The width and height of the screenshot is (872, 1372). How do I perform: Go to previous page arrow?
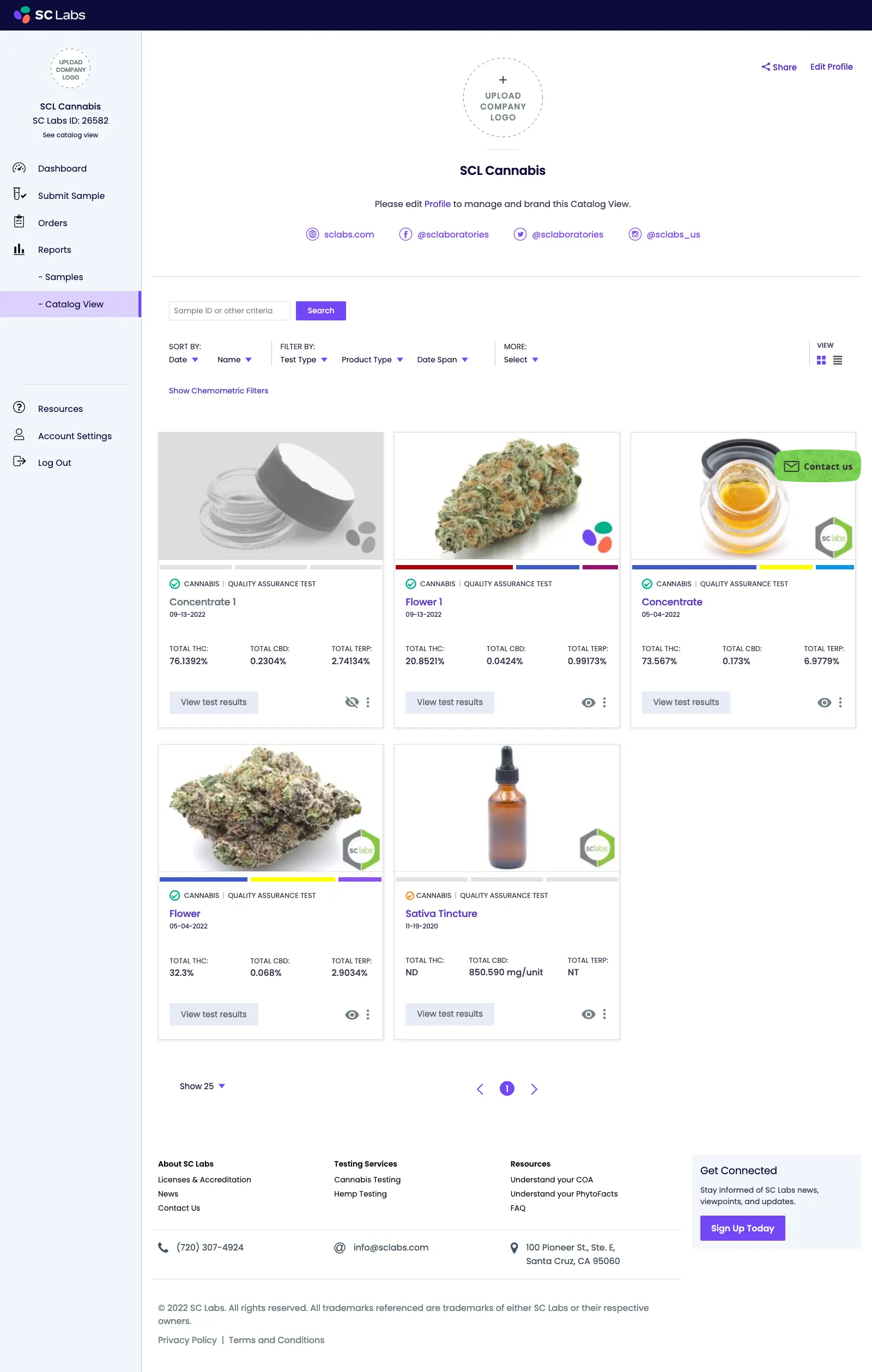coord(480,1089)
